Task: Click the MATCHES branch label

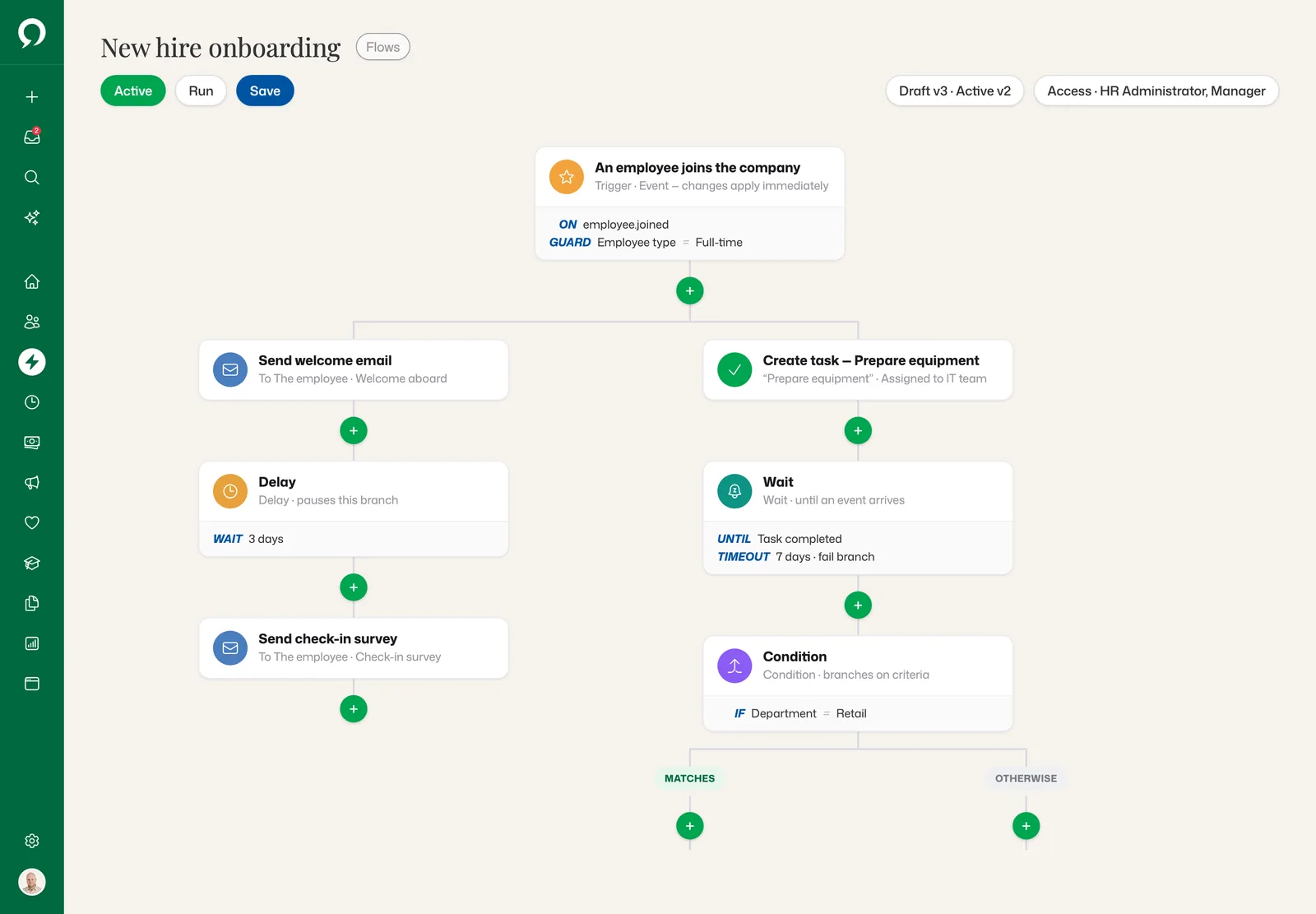Action: (690, 778)
